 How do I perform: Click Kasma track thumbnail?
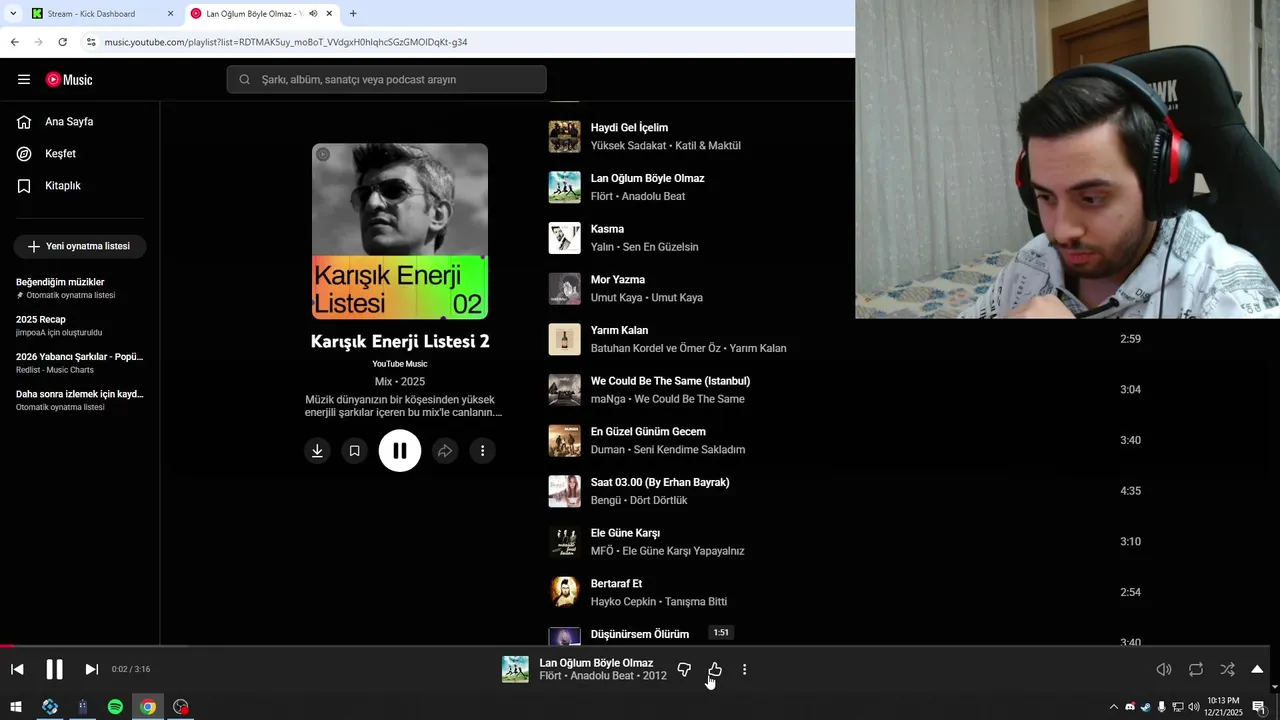point(564,238)
